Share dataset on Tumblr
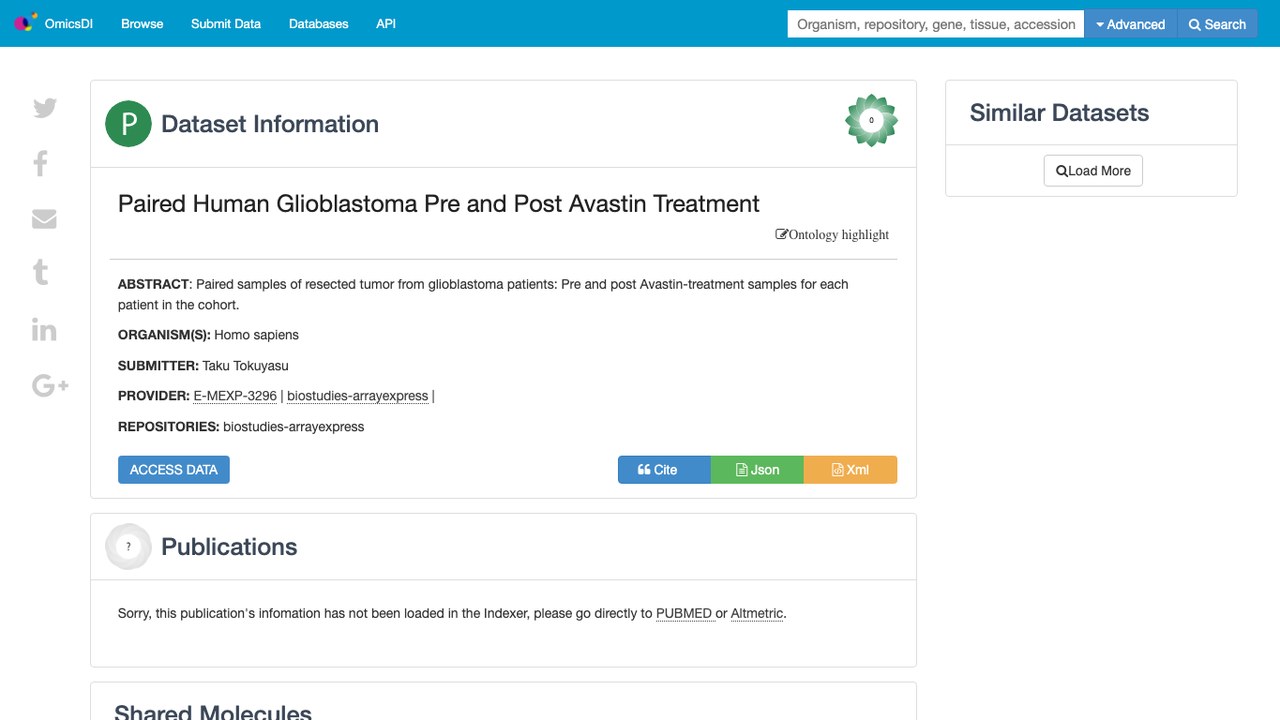Screen dimensions: 1280x720 pos(41,272)
